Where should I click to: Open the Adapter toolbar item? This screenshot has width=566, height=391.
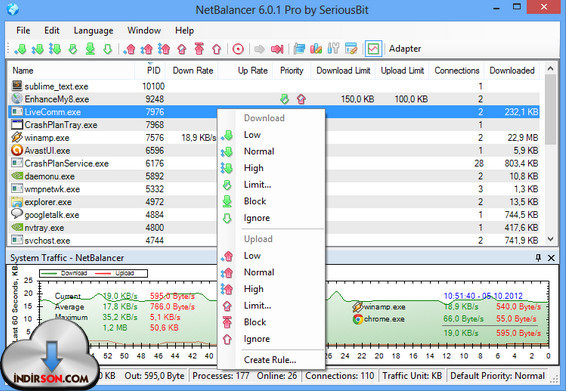pos(405,49)
